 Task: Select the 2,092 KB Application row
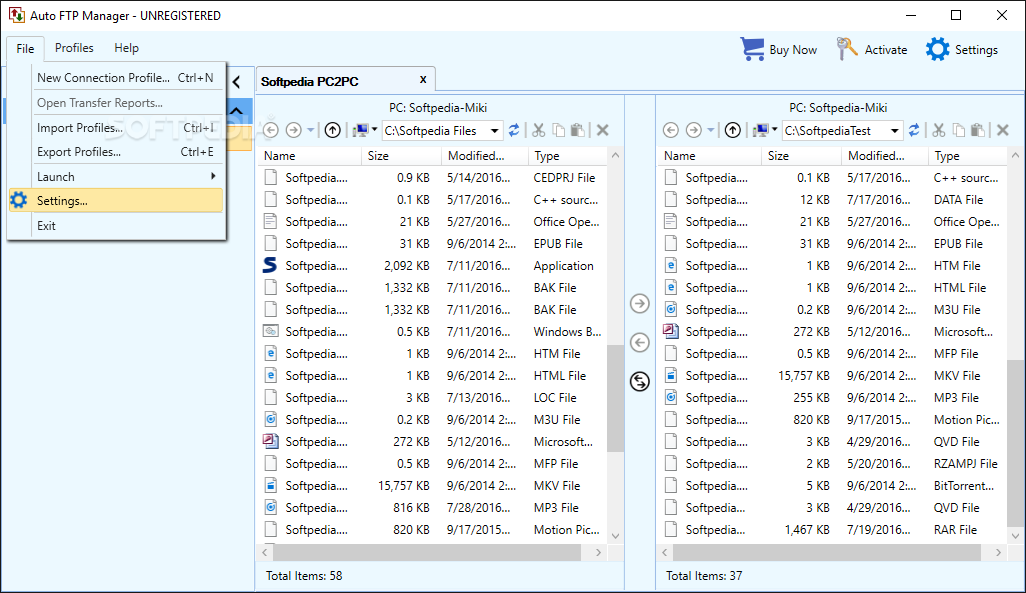pos(433,266)
